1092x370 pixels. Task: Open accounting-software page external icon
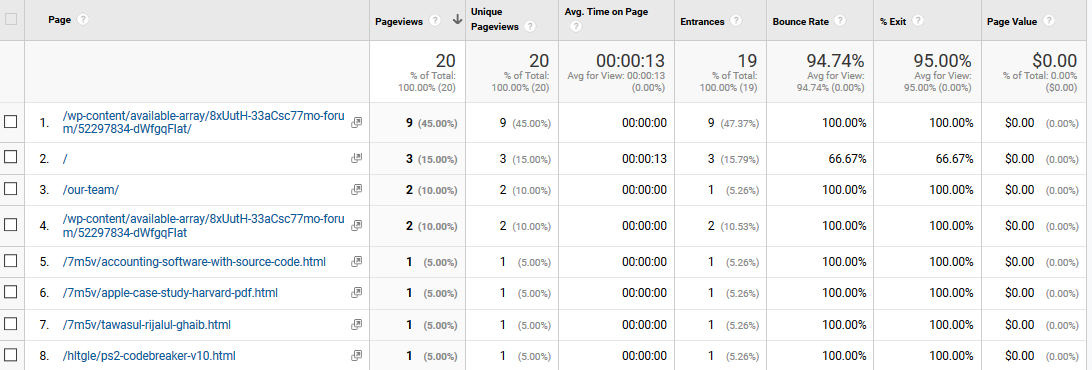(x=357, y=261)
